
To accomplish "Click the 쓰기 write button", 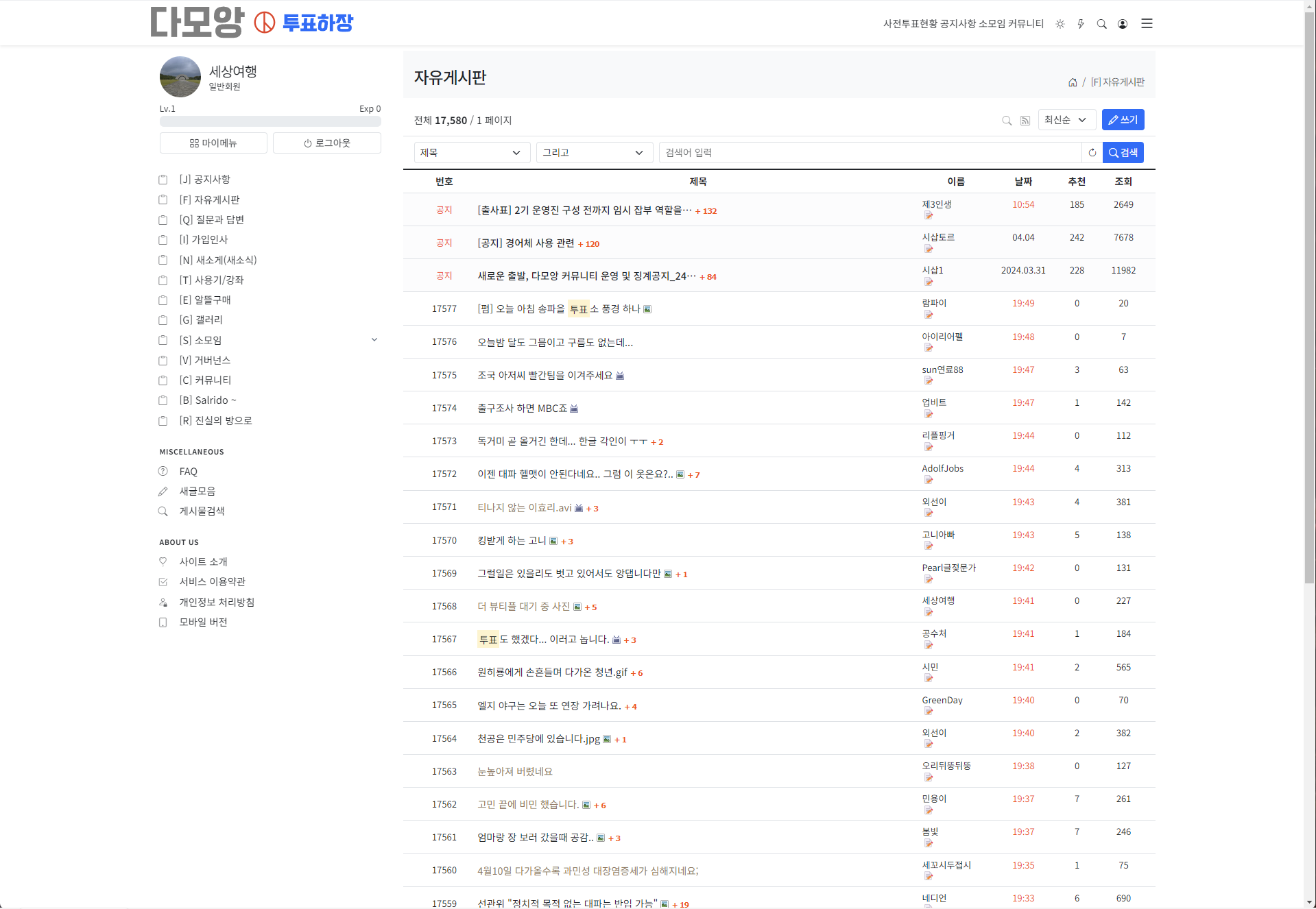I will tap(1123, 120).
